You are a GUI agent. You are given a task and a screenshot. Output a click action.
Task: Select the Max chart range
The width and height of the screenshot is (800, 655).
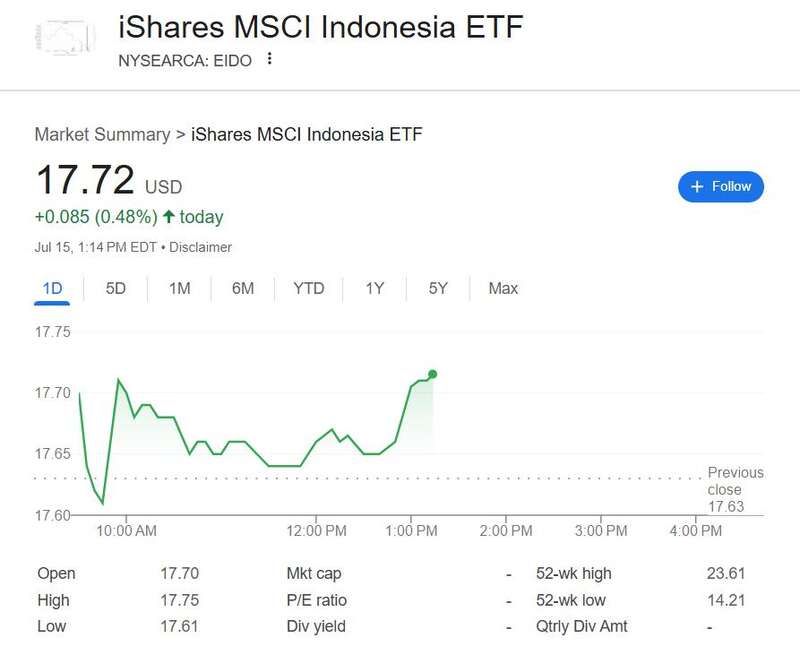[503, 289]
